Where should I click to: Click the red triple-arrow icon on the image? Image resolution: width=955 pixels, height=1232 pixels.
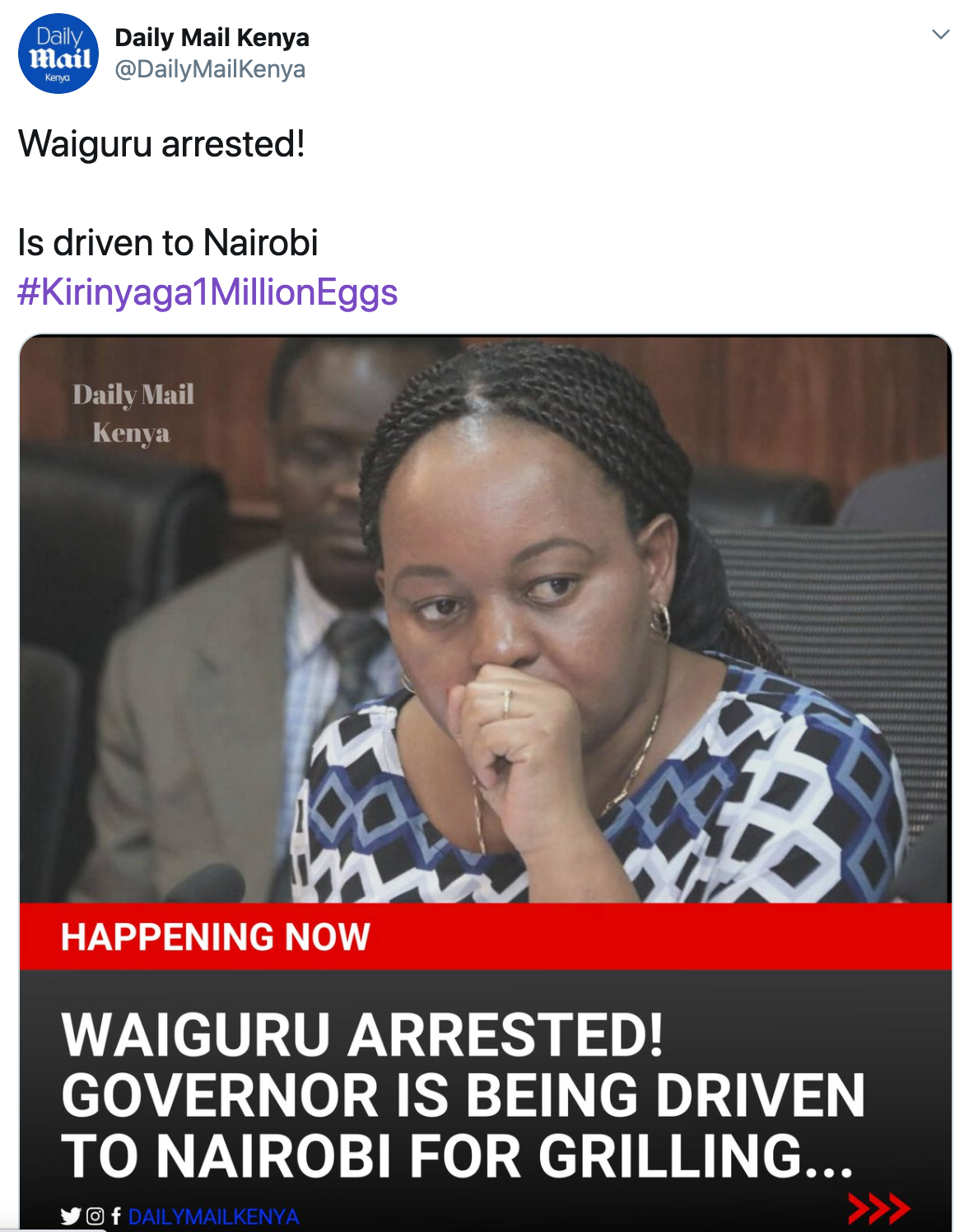tap(878, 1208)
